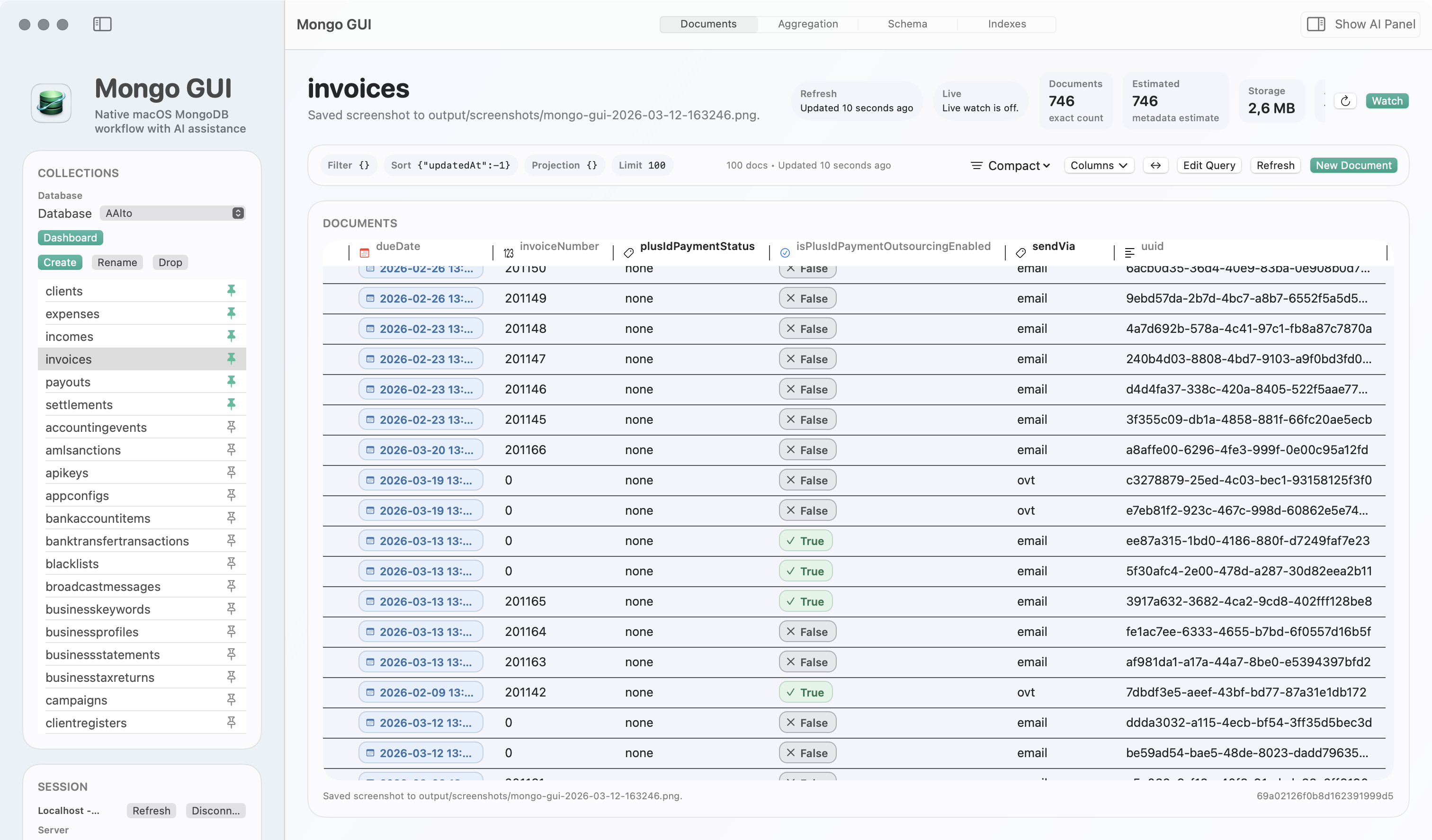Pin the appconfigs collection
1432x840 pixels.
tap(231, 496)
